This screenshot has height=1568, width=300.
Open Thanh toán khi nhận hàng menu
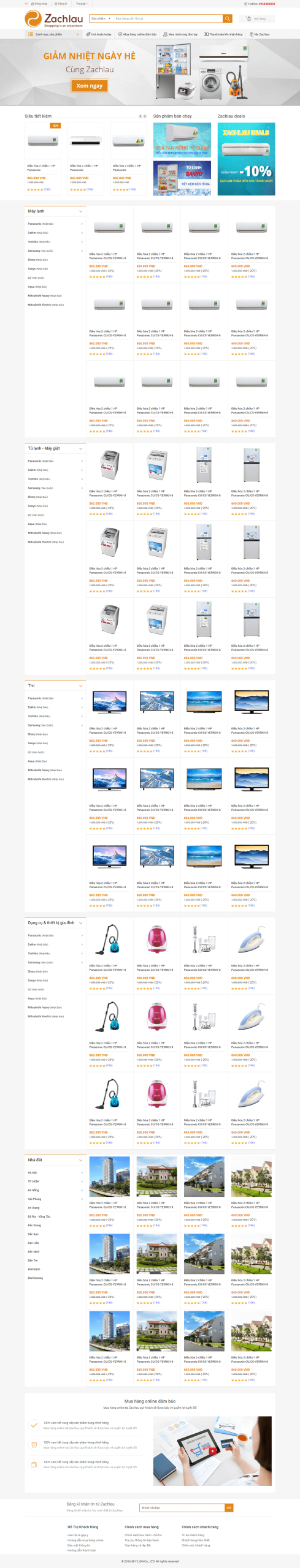point(223,34)
